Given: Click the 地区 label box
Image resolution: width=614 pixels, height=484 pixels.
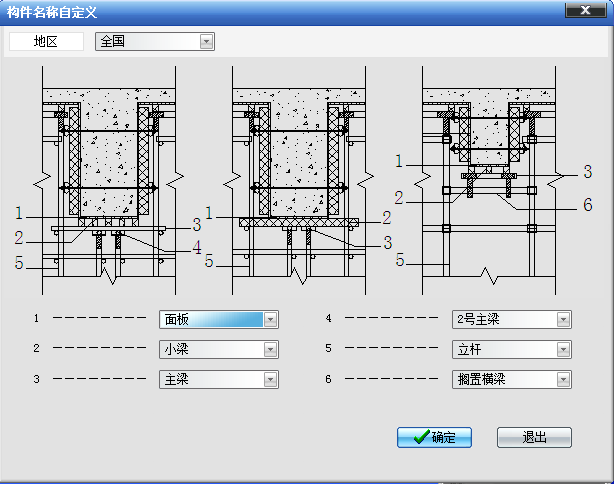Looking at the screenshot, I should [x=46, y=41].
